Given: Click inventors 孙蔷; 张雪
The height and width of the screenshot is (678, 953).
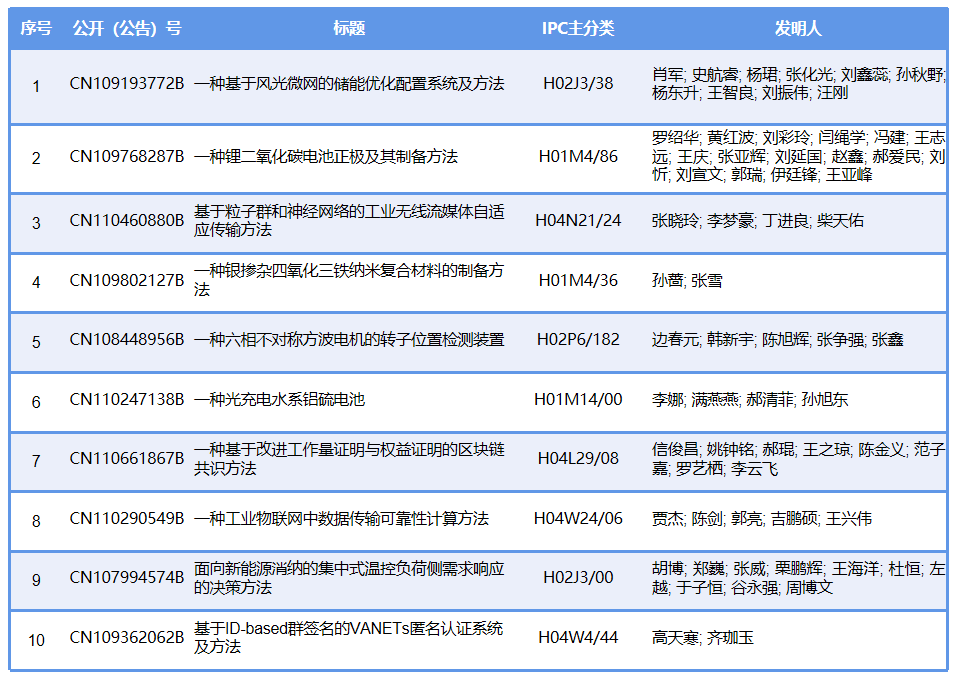Looking at the screenshot, I should point(687,280).
